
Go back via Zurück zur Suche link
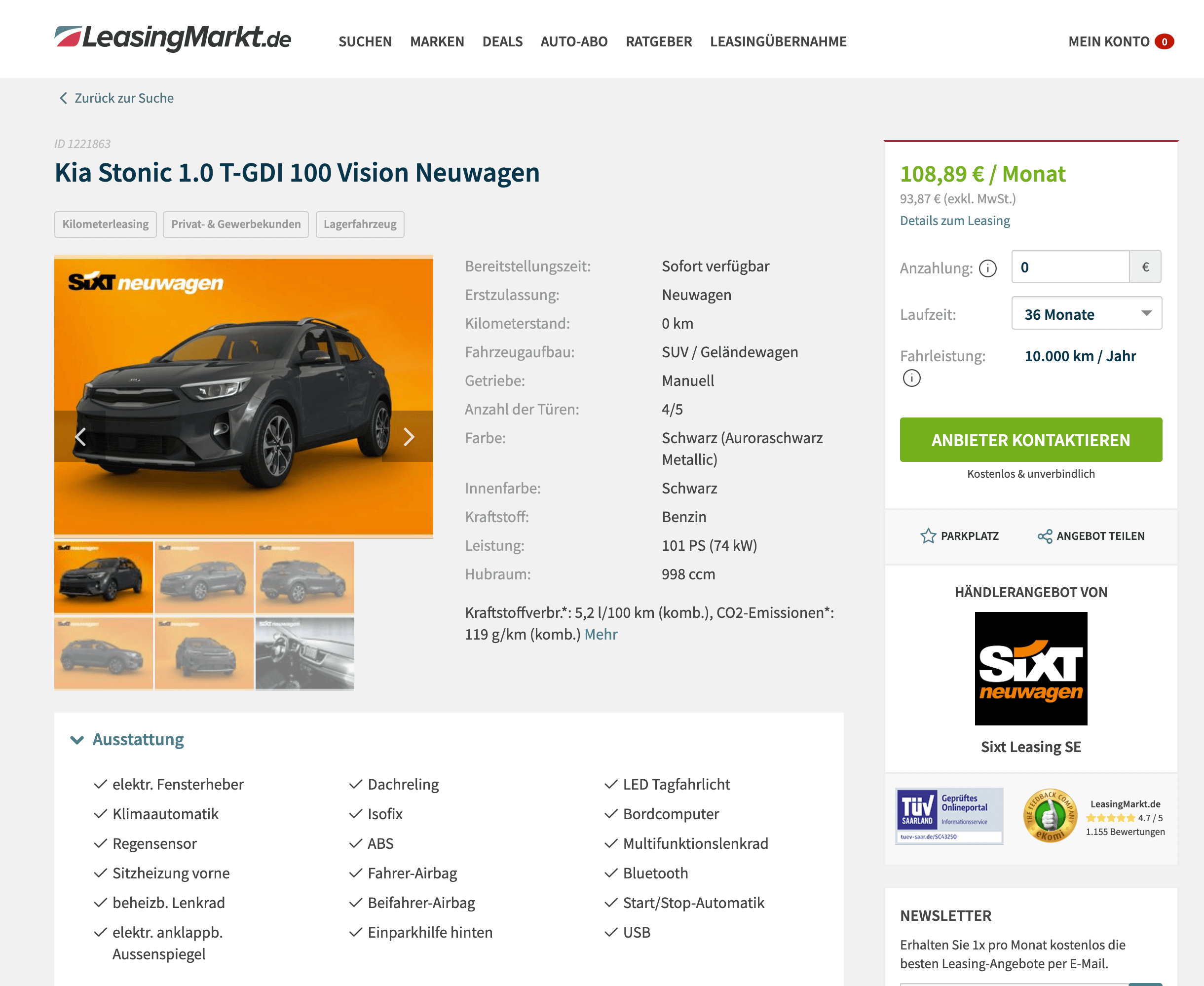124,98
